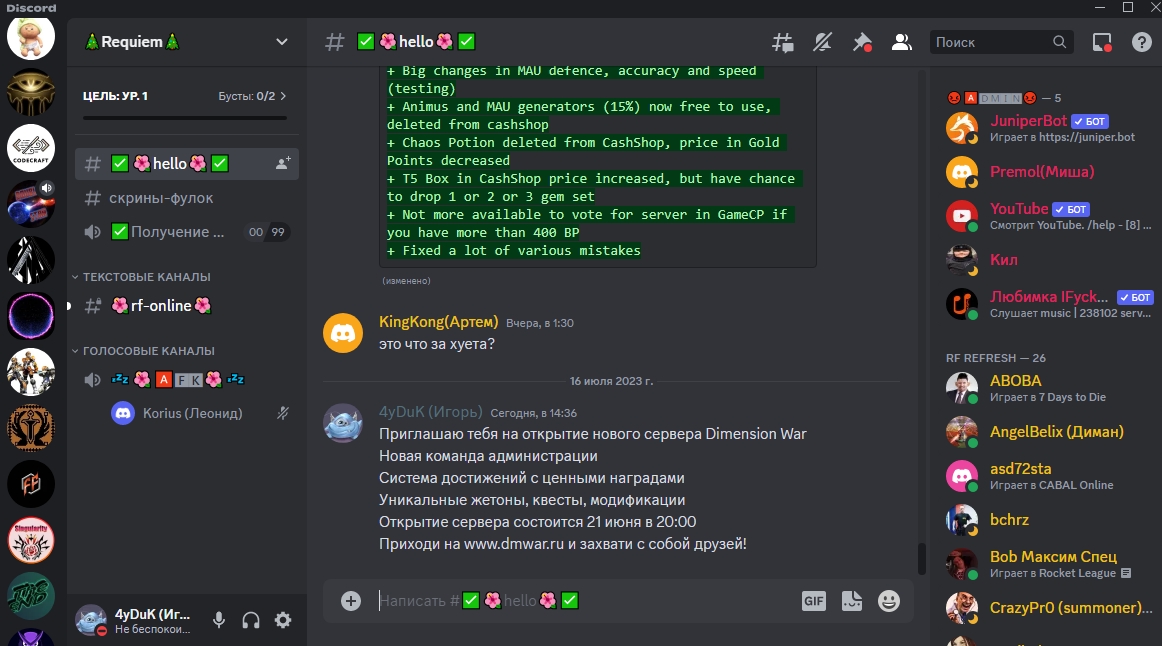Screen dimensions: 1162x646
Task: Open pinned messages
Action: [x=862, y=42]
